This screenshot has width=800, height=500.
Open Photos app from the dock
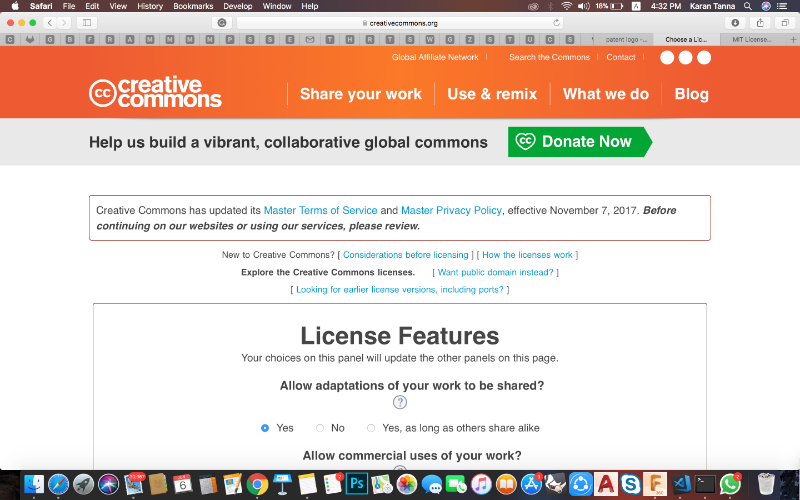point(407,484)
